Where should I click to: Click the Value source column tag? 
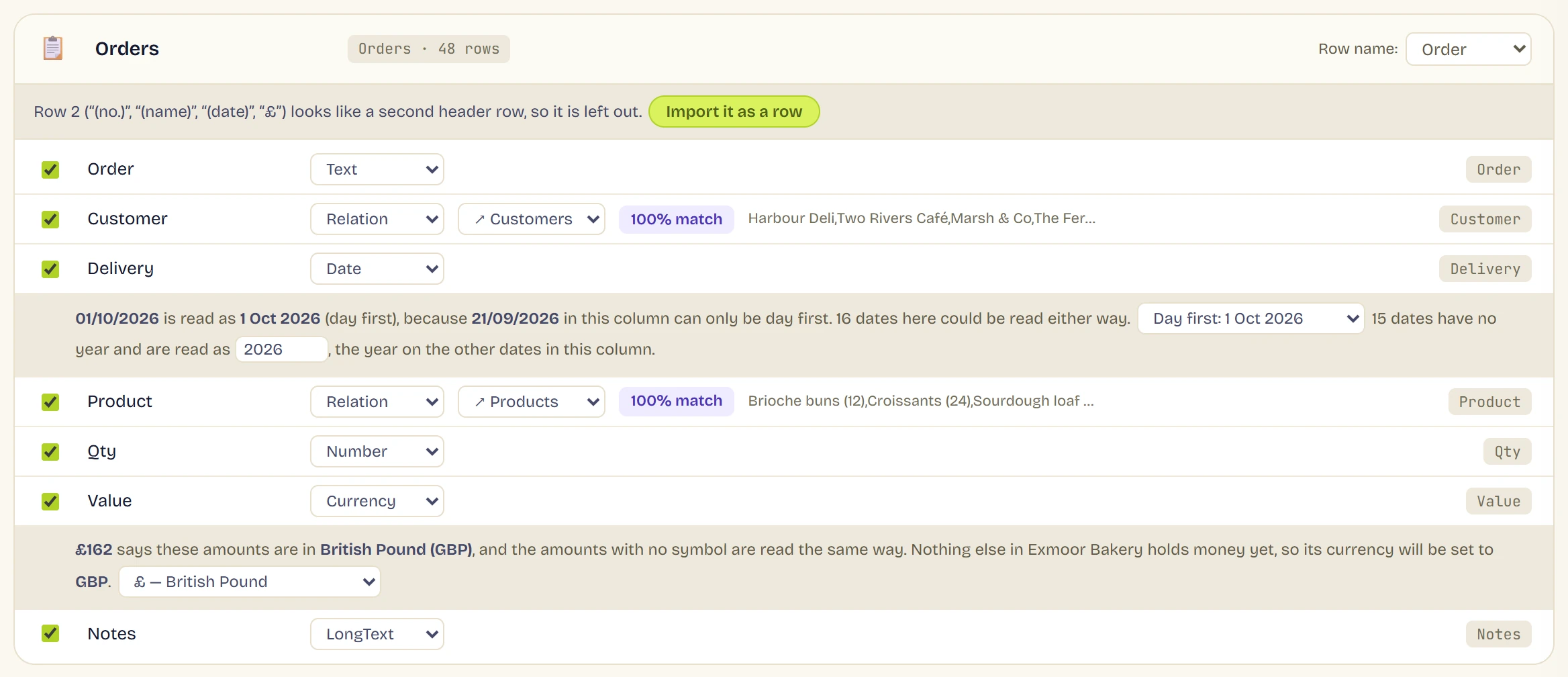(x=1499, y=501)
